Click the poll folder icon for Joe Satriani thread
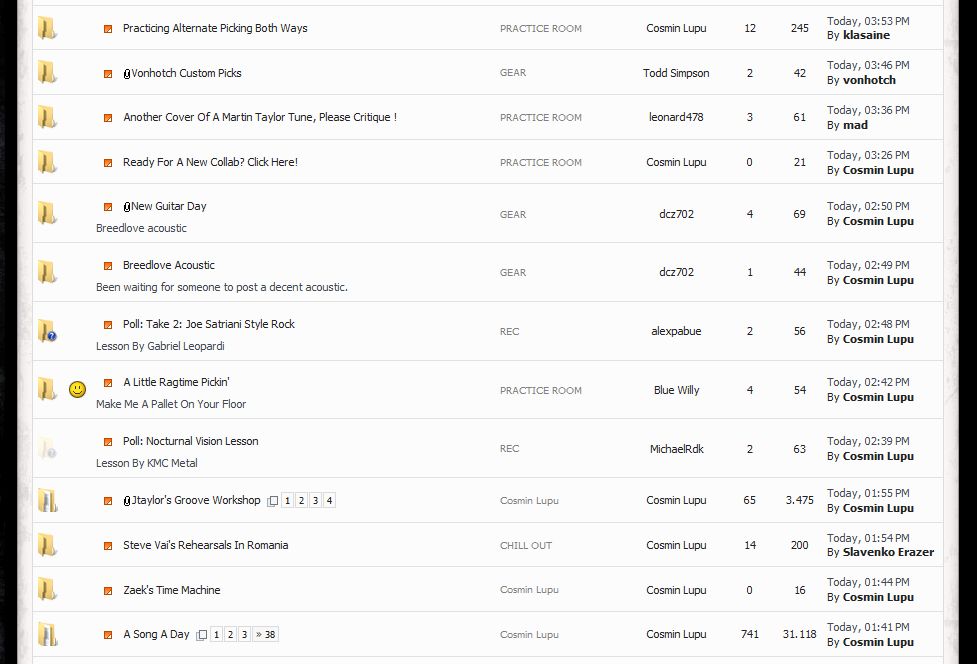This screenshot has height=664, width=977. point(47,331)
